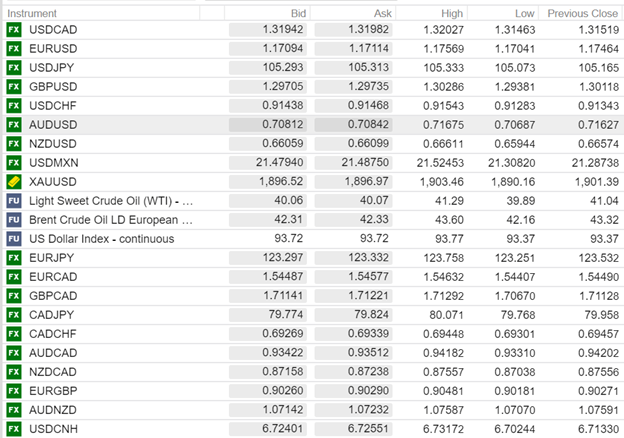Click the FX icon beside USDCNH
This screenshot has width=624, height=438.
[x=14, y=429]
